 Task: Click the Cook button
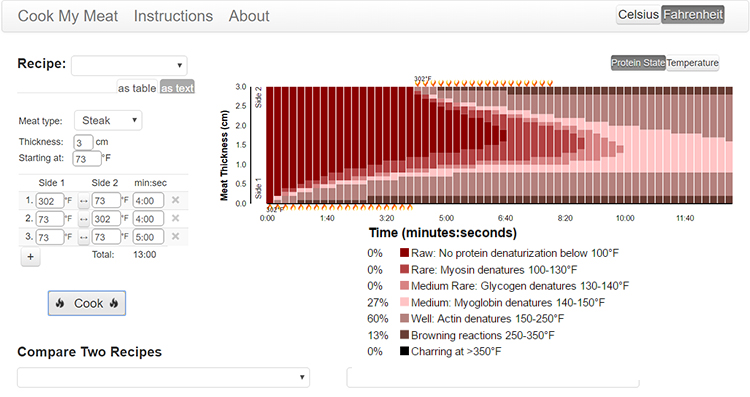pyautogui.click(x=87, y=303)
